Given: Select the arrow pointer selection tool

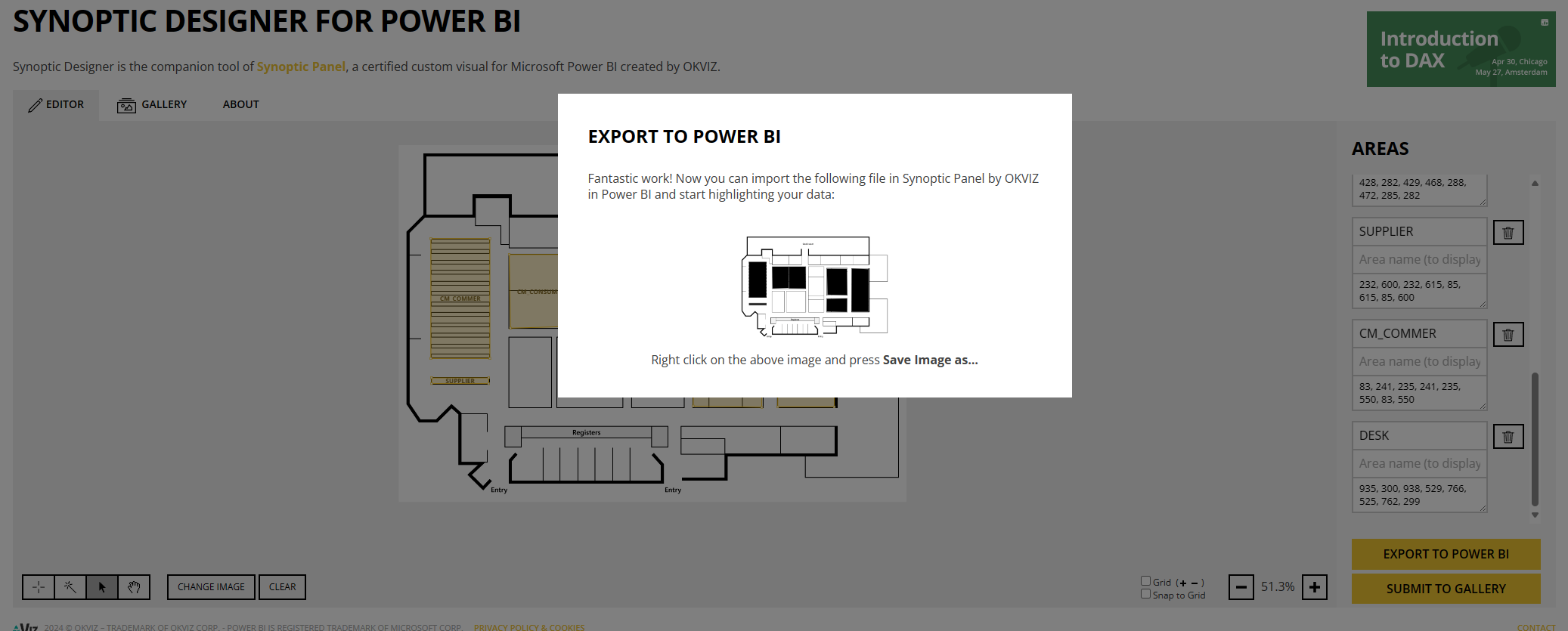Looking at the screenshot, I should pos(102,587).
